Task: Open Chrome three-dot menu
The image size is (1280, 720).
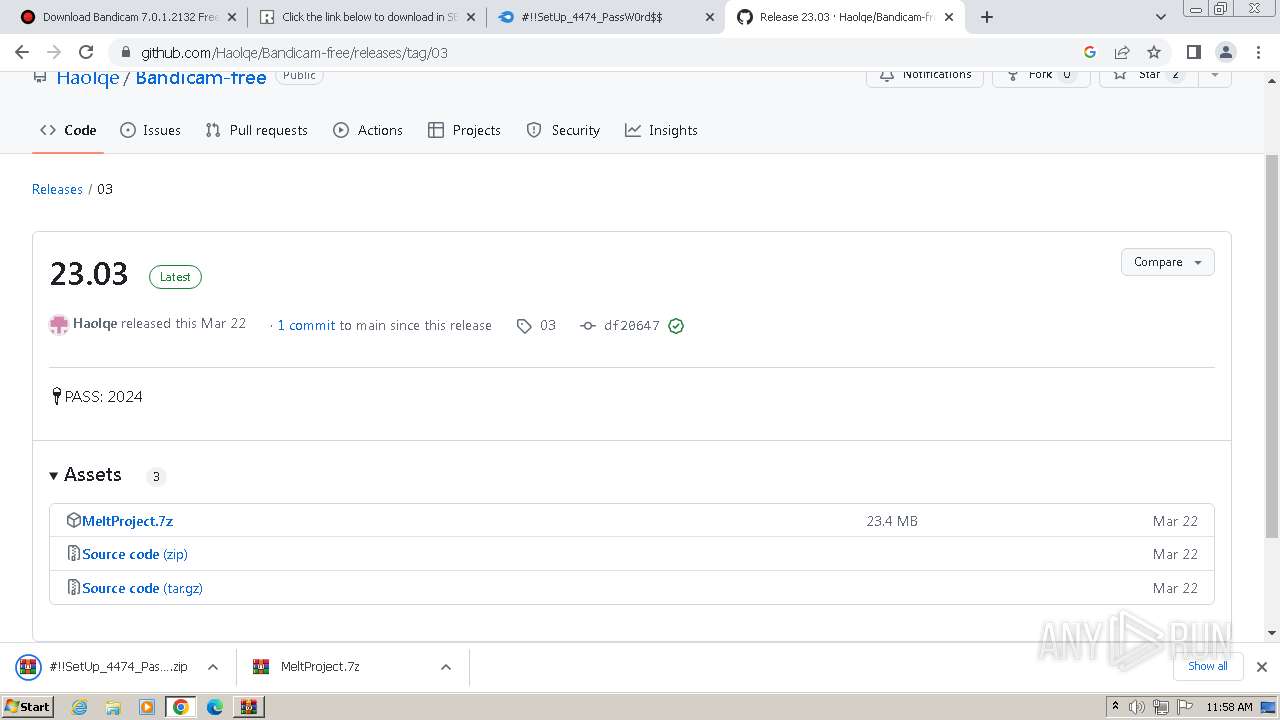Action: (1258, 52)
